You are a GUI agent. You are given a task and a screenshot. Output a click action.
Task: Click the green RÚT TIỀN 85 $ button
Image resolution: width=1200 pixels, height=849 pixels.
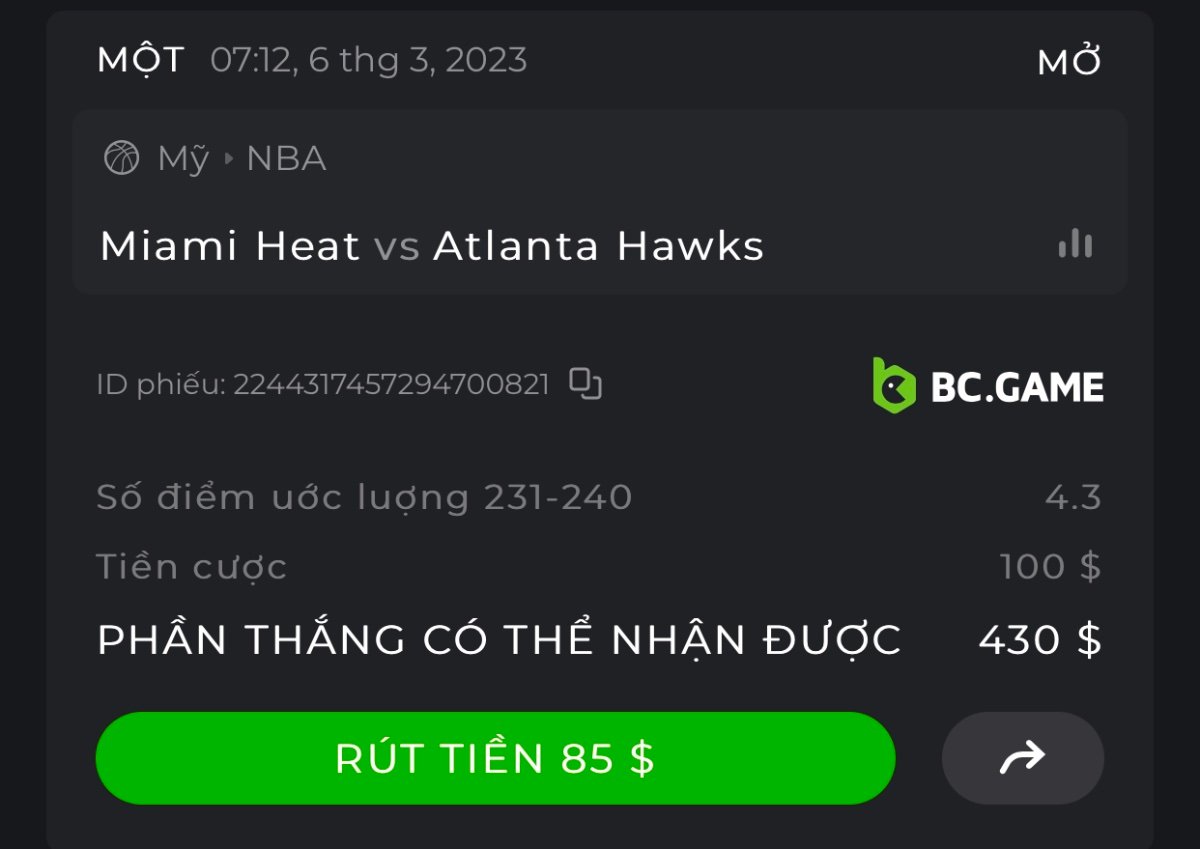tap(495, 758)
